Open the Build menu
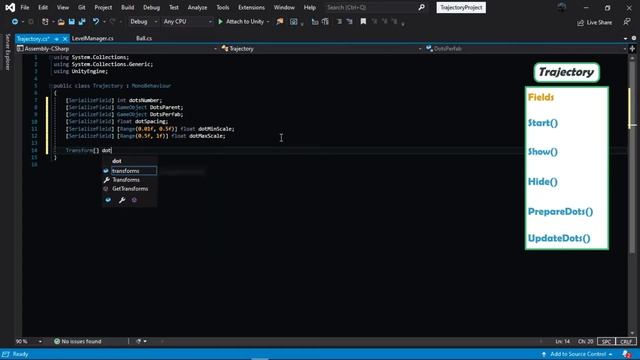Image resolution: width=640 pixels, height=360 pixels. pyautogui.click(x=127, y=7)
